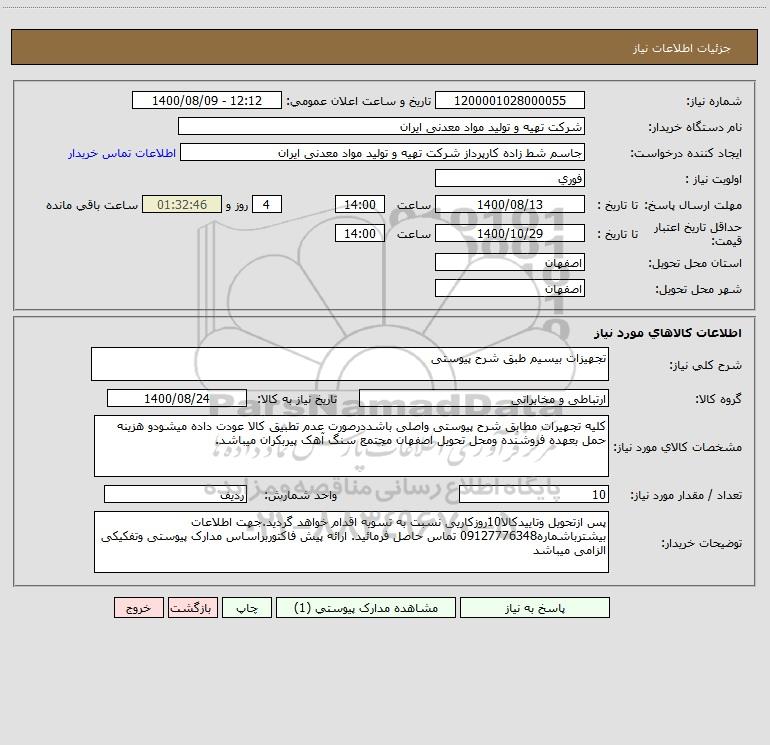
Task: Click the 'شماره نیاز:' label
Action: coord(714,101)
